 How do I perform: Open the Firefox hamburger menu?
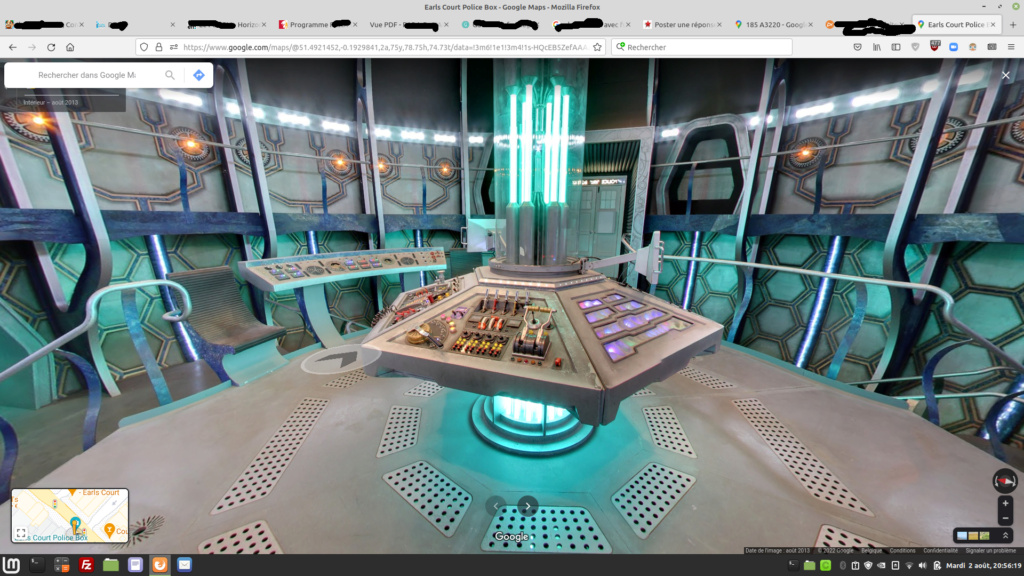click(1011, 47)
